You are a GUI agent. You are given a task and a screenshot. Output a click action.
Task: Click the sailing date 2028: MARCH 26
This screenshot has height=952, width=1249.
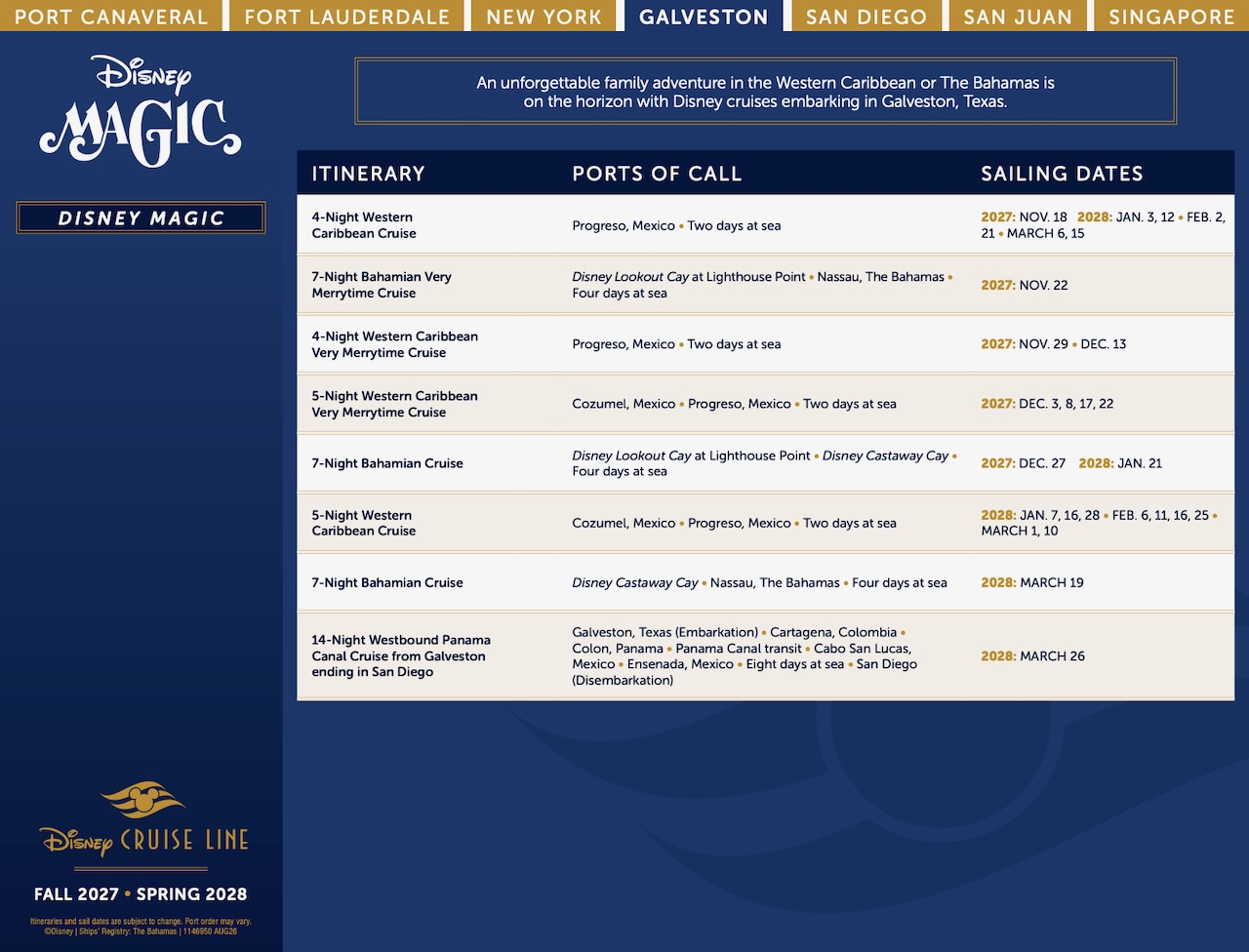pos(1032,655)
